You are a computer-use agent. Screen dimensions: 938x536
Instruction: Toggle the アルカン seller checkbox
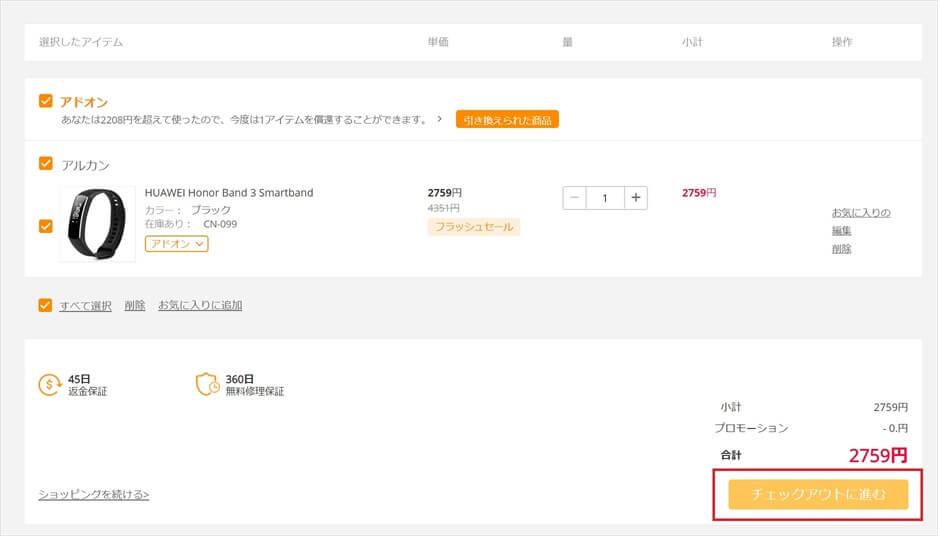pyautogui.click(x=45, y=163)
